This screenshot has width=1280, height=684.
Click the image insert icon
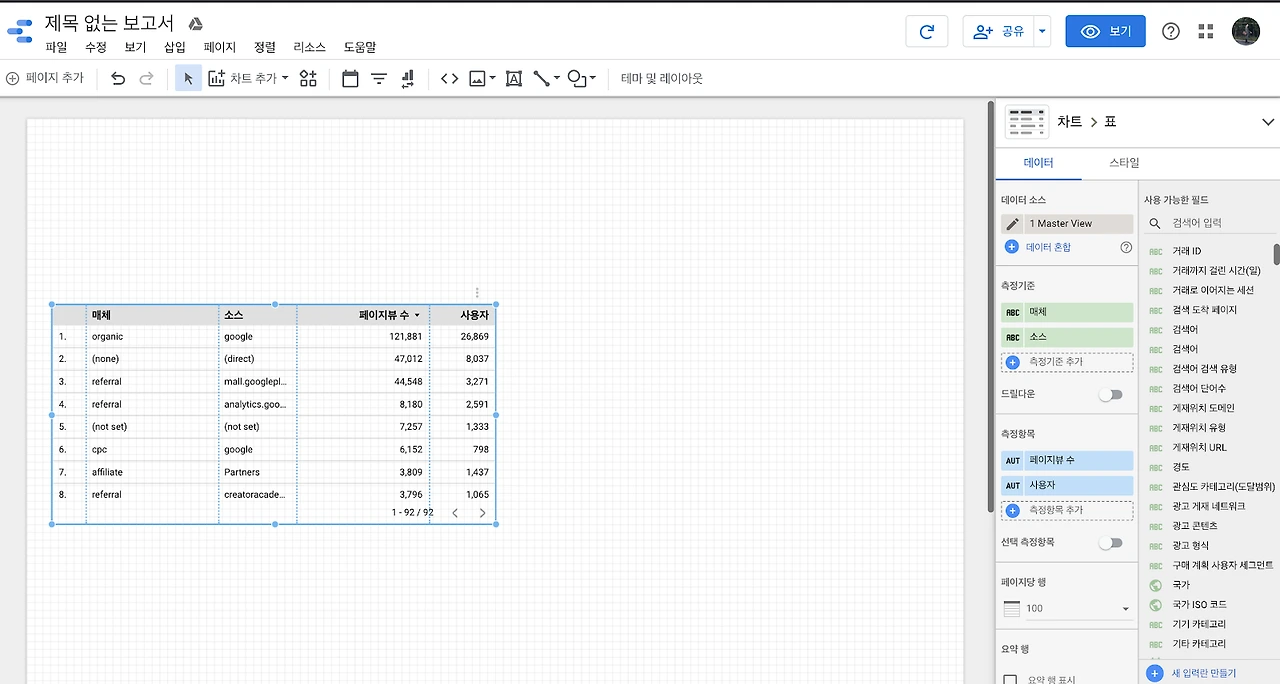coord(477,78)
